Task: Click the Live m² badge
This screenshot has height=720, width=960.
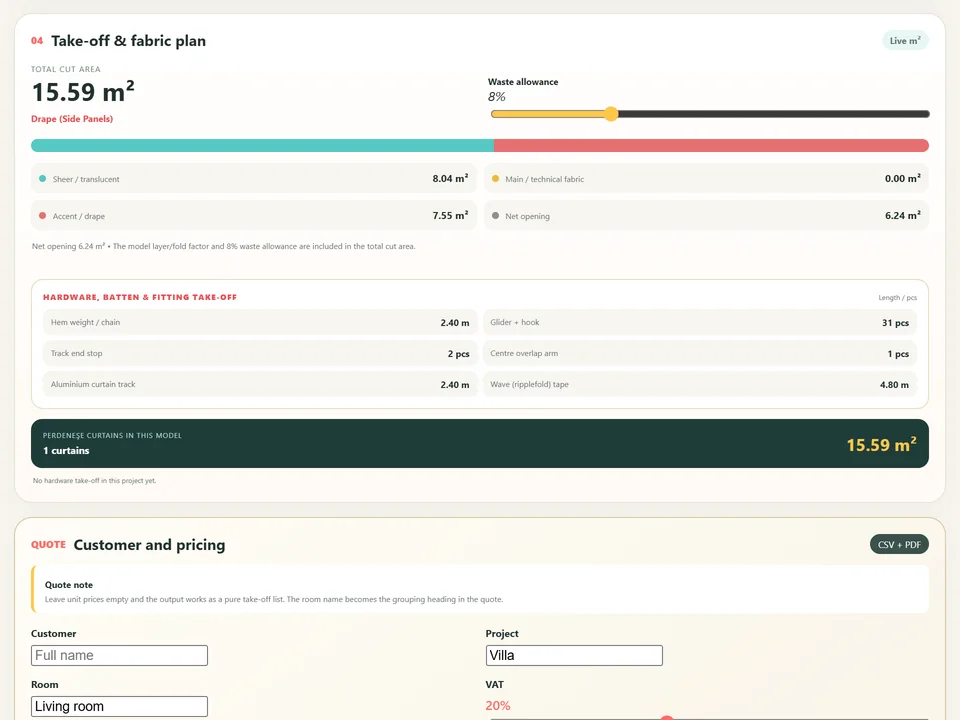Action: click(x=905, y=40)
